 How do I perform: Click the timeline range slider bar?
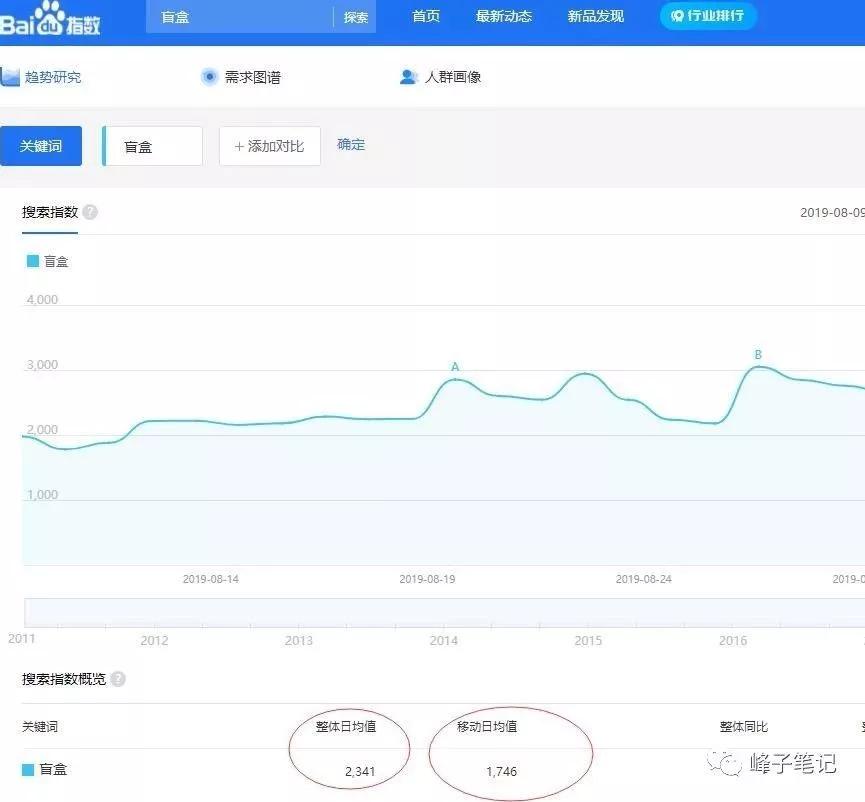(x=445, y=612)
